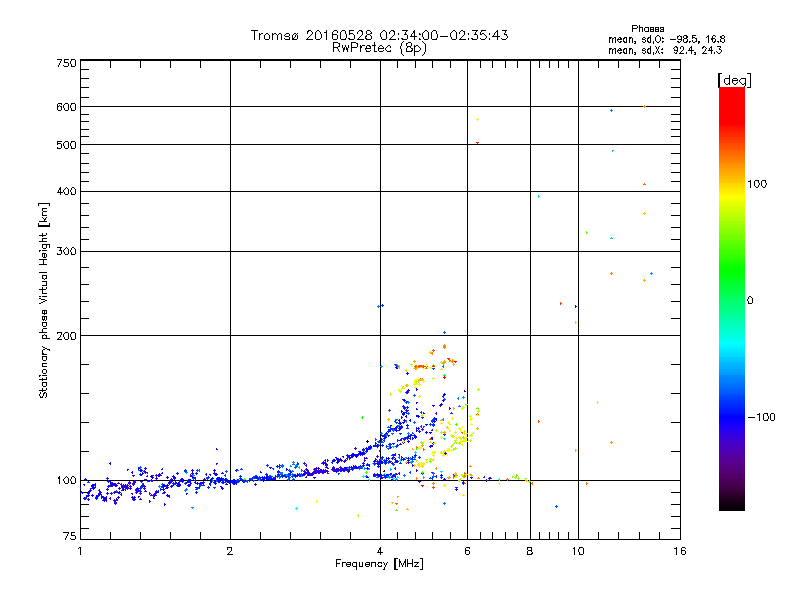Click the "Stationary phase Virtual Height [km]" axis title

(x=43, y=301)
